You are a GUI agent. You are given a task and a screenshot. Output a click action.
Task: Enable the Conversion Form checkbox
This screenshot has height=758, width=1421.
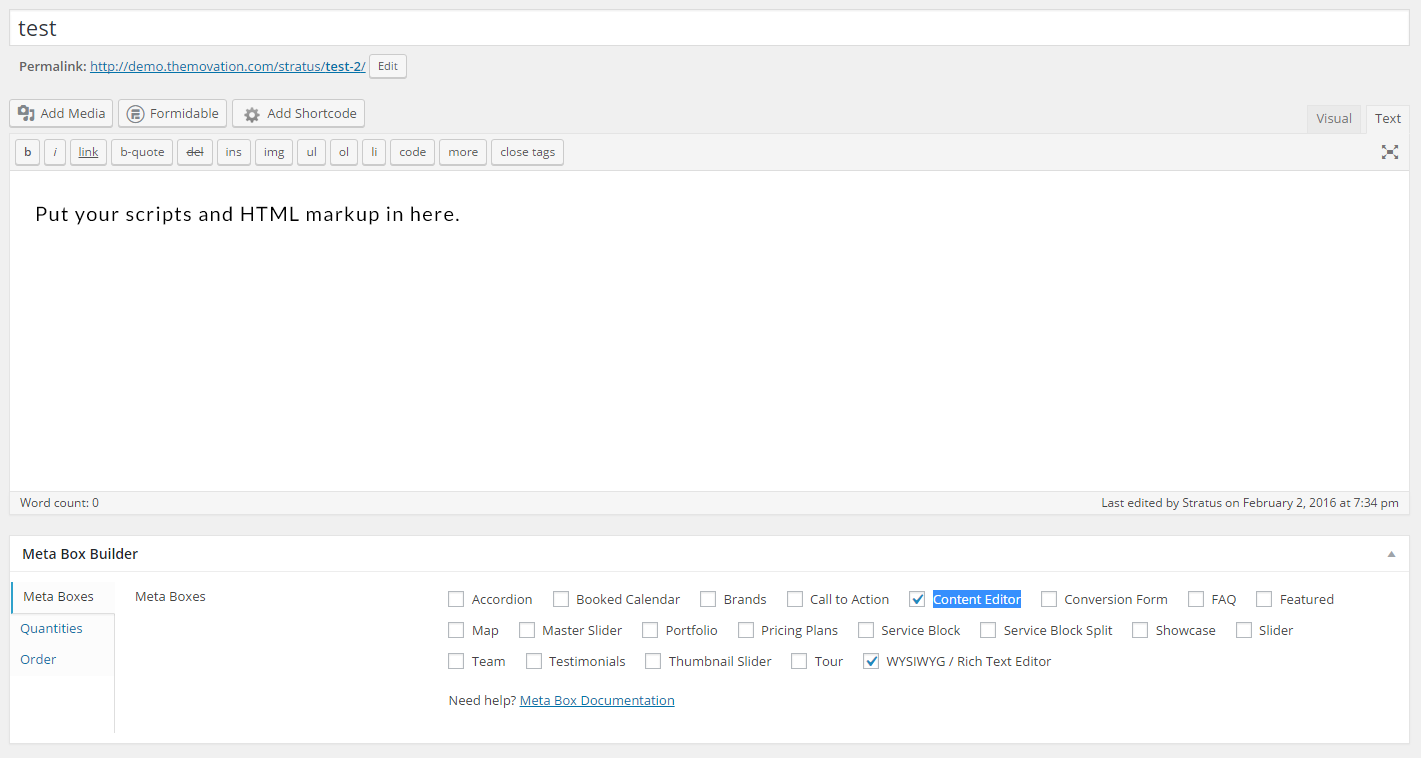pos(1049,599)
